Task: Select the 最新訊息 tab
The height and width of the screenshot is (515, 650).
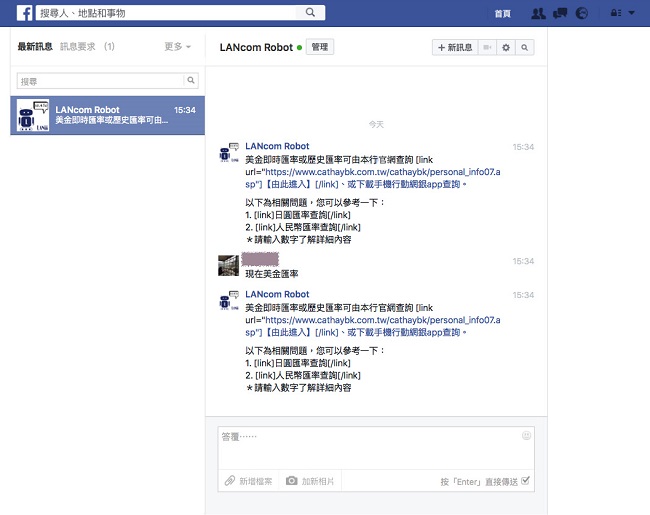Action: pos(35,46)
